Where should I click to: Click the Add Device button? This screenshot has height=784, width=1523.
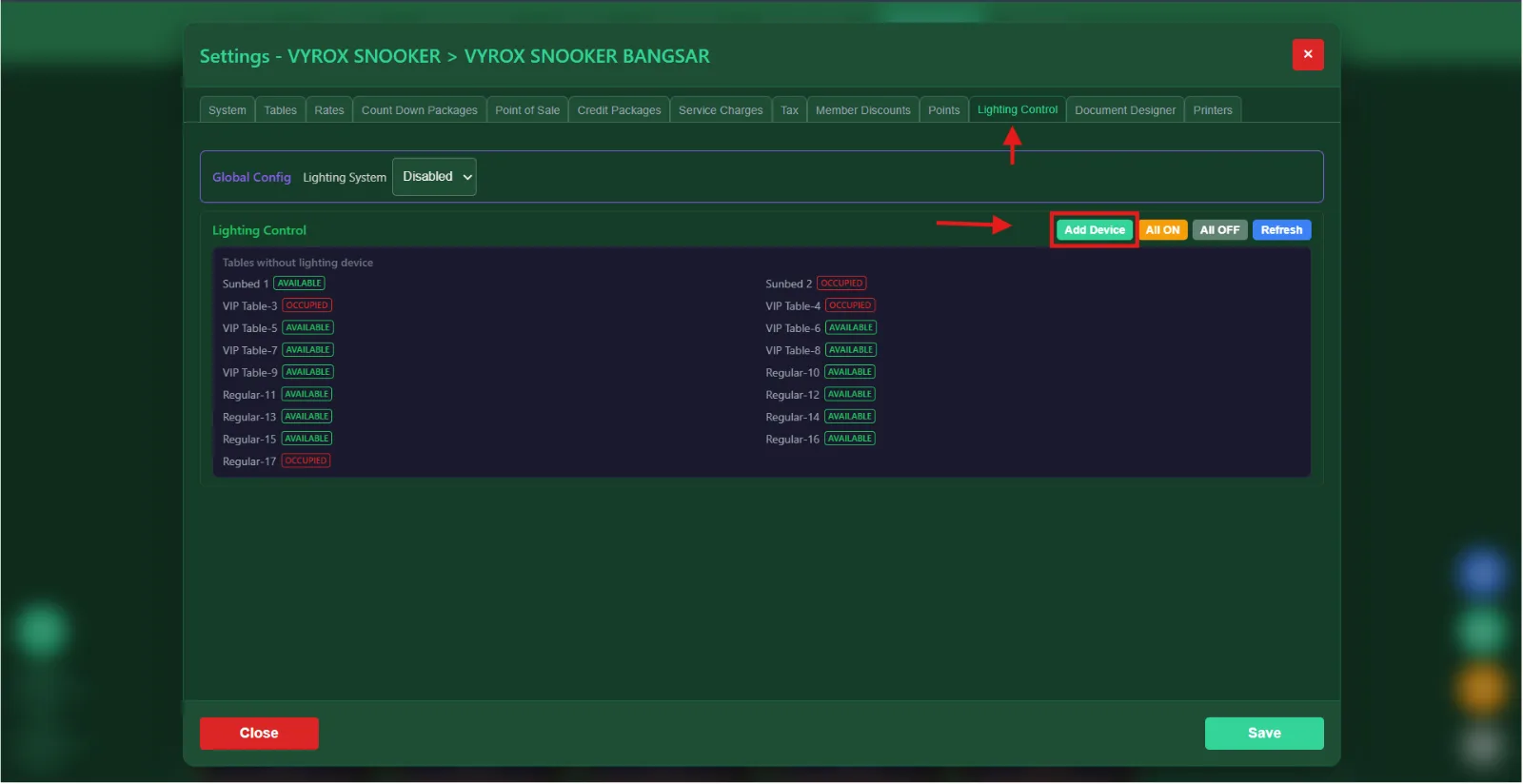[x=1095, y=230]
